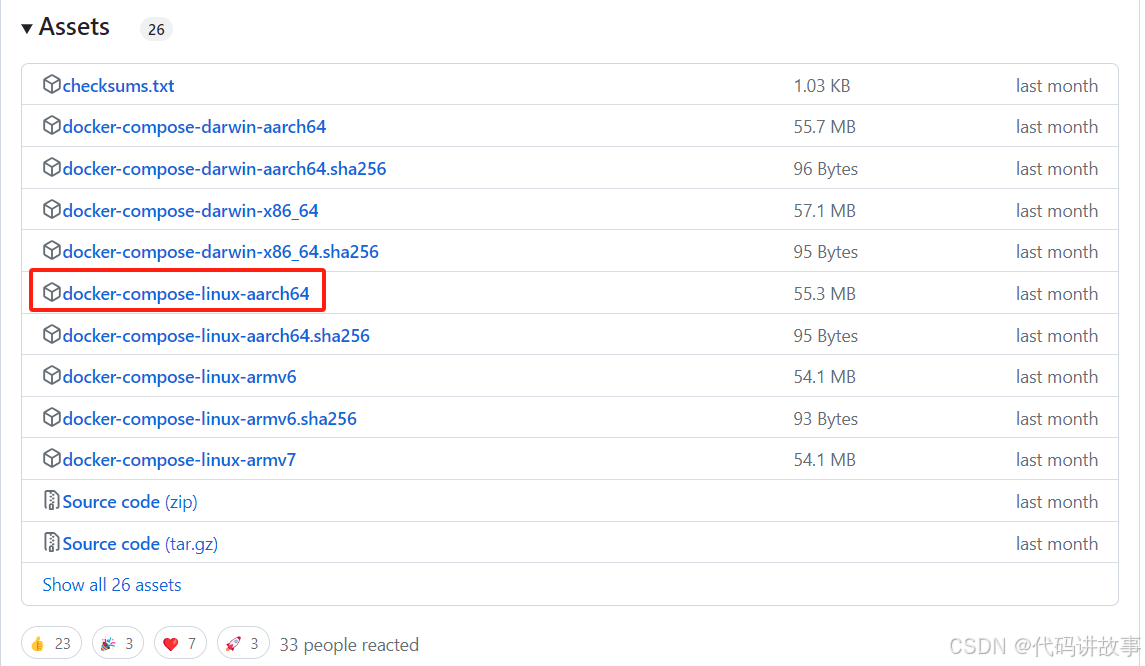Download docker-compose-darwin-x86_64.sha256
1145x666 pixels.
[x=220, y=251]
